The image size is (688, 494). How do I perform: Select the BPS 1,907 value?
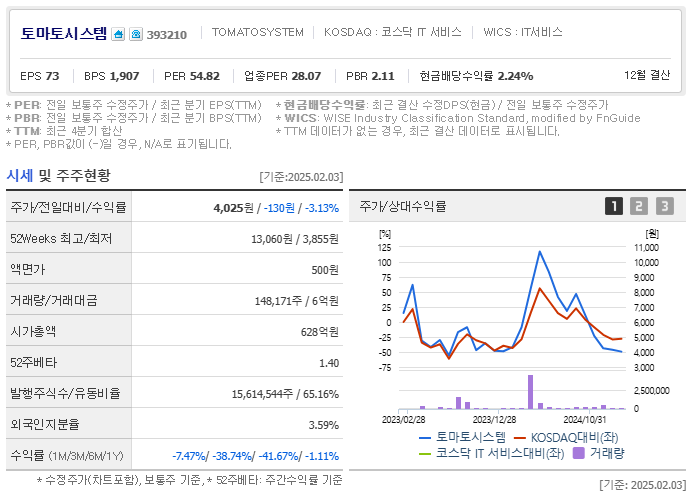point(111,76)
